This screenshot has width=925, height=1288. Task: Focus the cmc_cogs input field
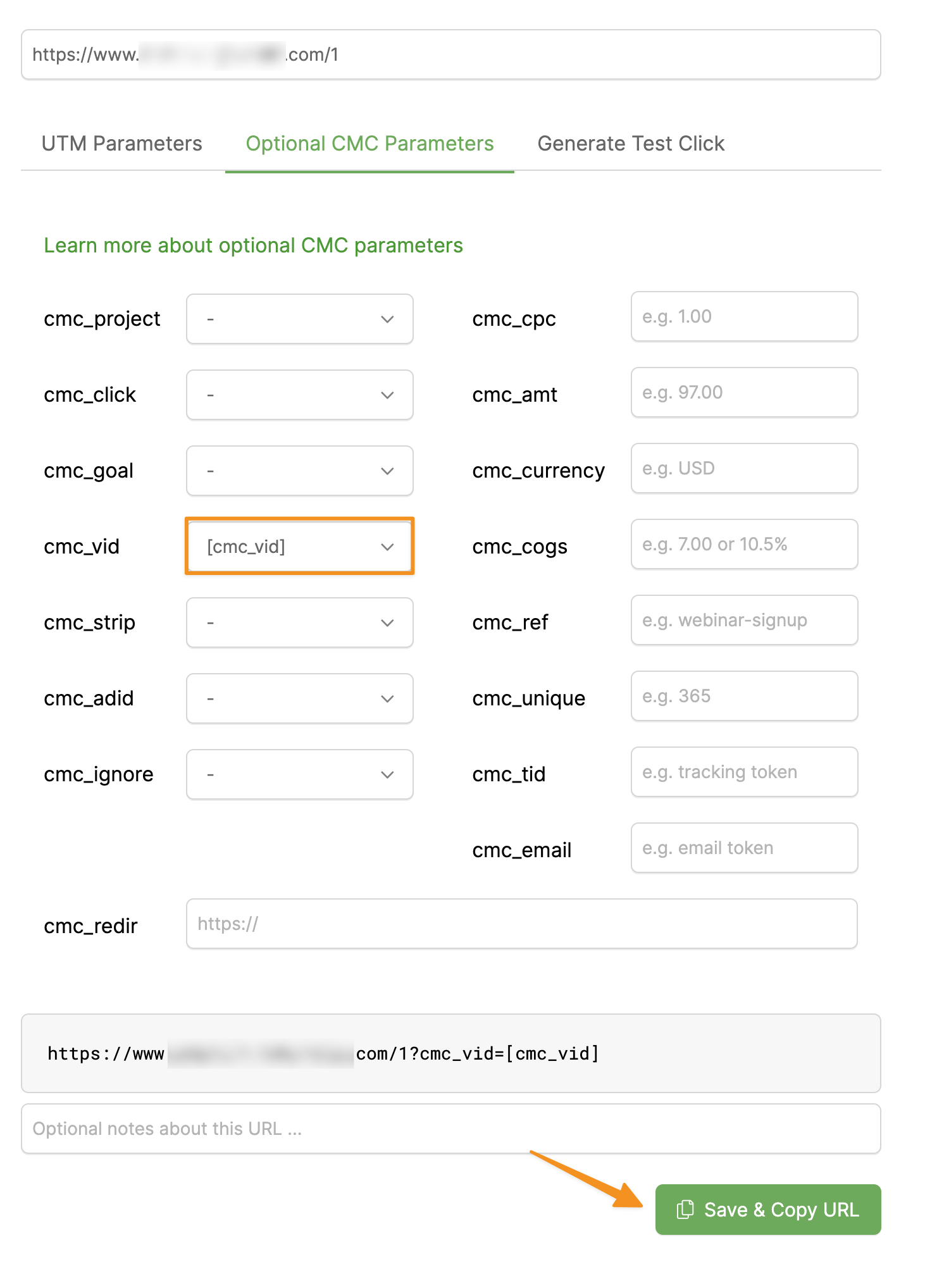[x=744, y=544]
